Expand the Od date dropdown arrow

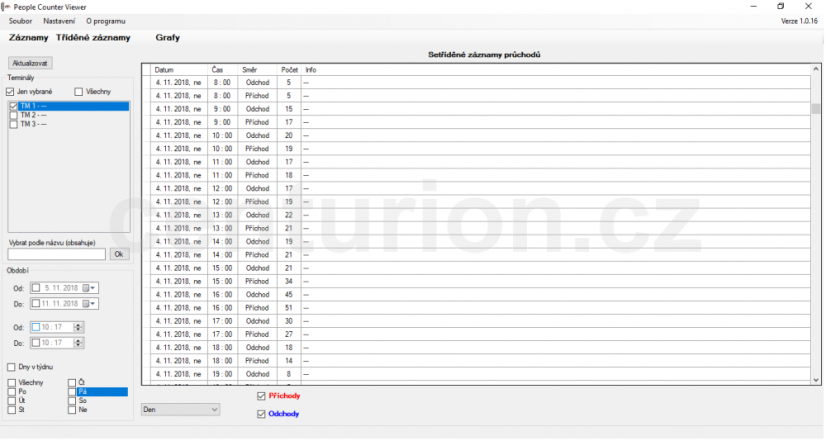pyautogui.click(x=93, y=288)
